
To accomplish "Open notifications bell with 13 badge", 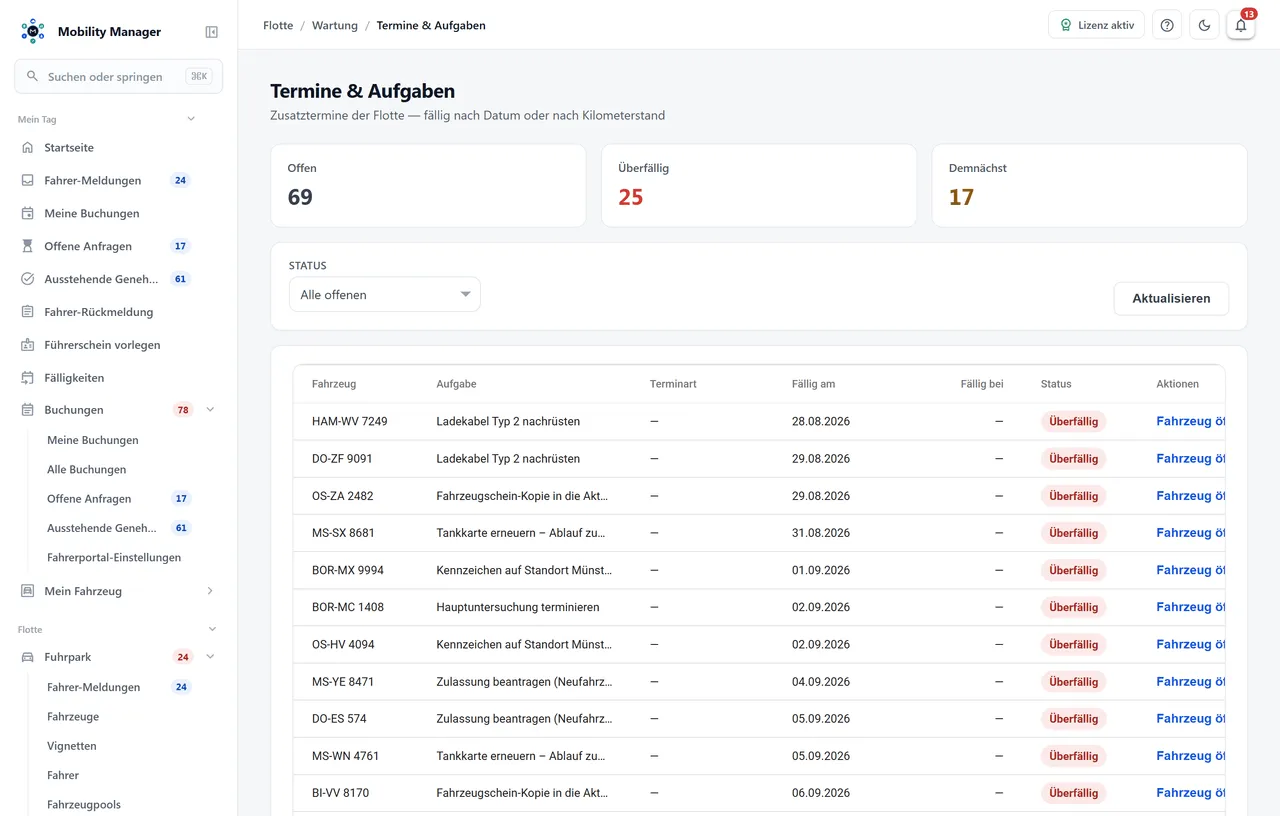I will tap(1241, 25).
